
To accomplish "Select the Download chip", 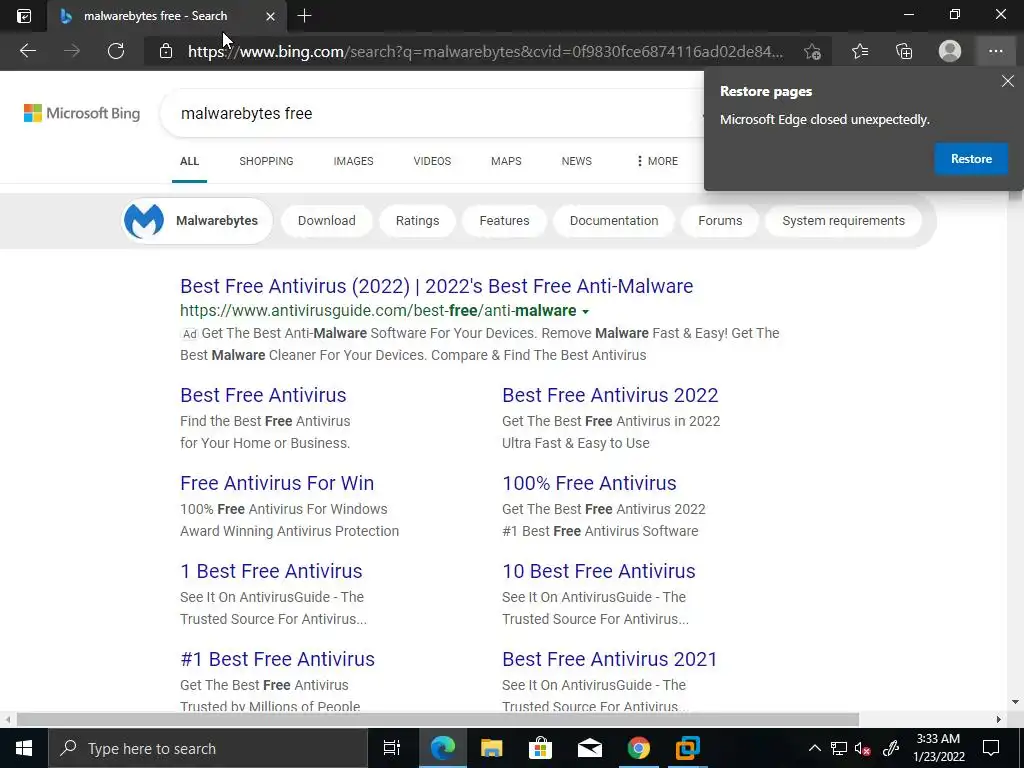I will (327, 221).
